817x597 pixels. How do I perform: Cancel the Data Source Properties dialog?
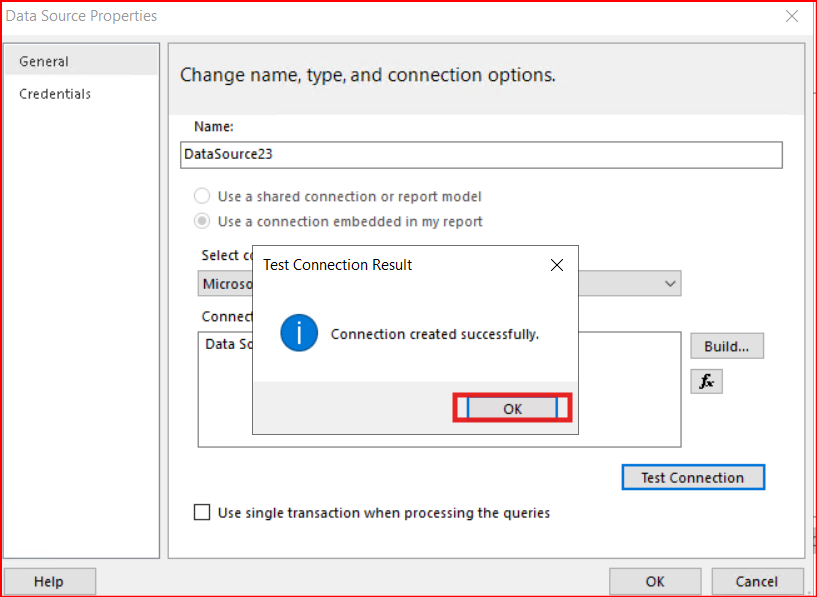click(756, 581)
